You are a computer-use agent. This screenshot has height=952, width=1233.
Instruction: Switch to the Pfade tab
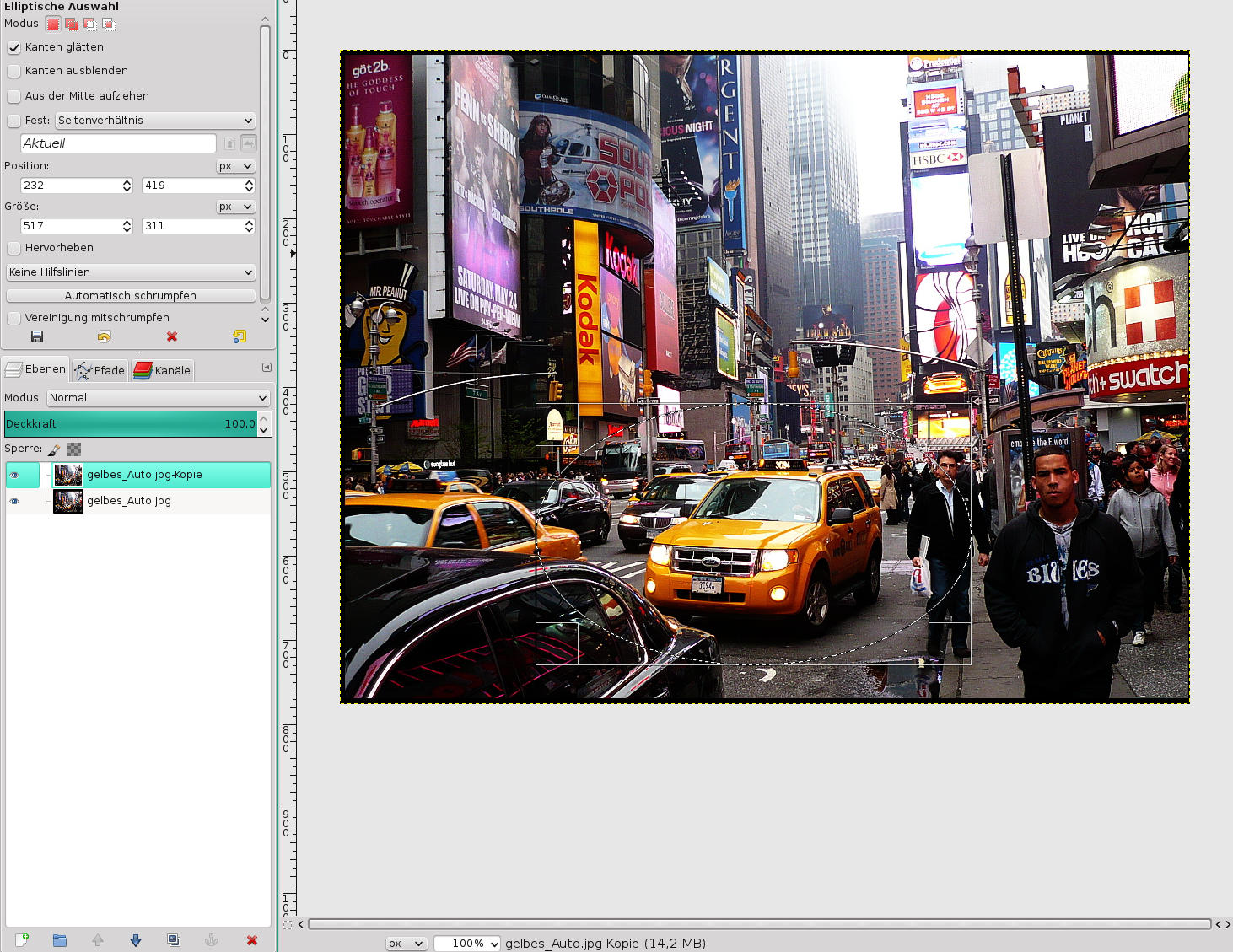[100, 370]
